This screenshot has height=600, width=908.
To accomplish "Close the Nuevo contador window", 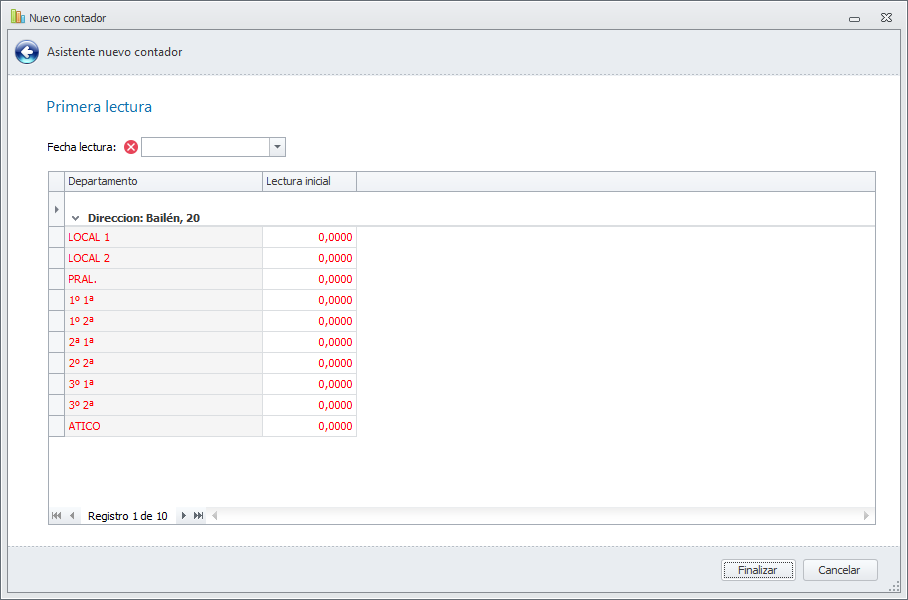I will coord(886,17).
